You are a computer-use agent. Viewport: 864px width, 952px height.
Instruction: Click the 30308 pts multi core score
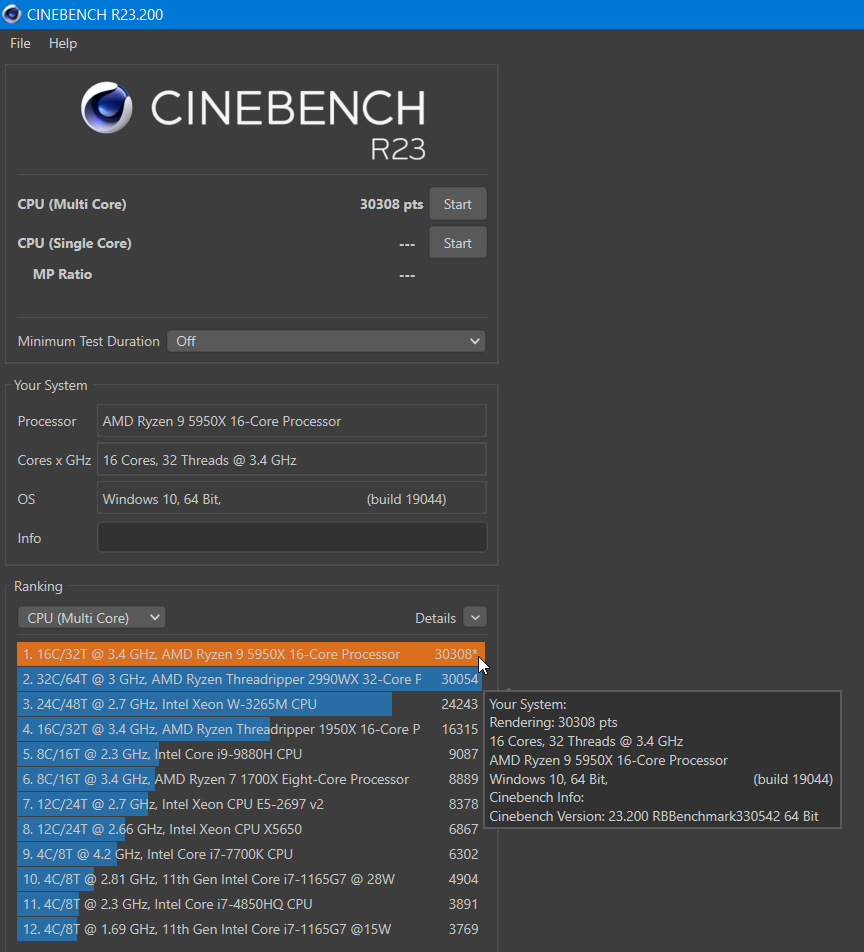coord(391,204)
